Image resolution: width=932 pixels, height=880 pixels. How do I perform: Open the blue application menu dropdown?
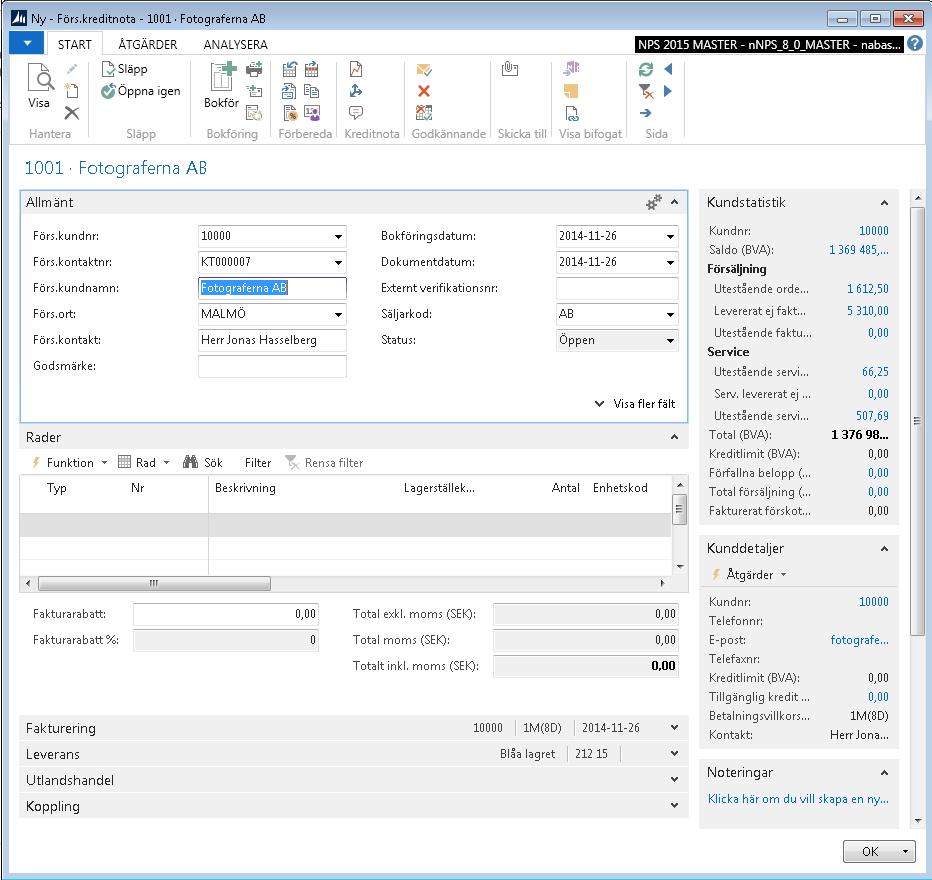click(27, 43)
